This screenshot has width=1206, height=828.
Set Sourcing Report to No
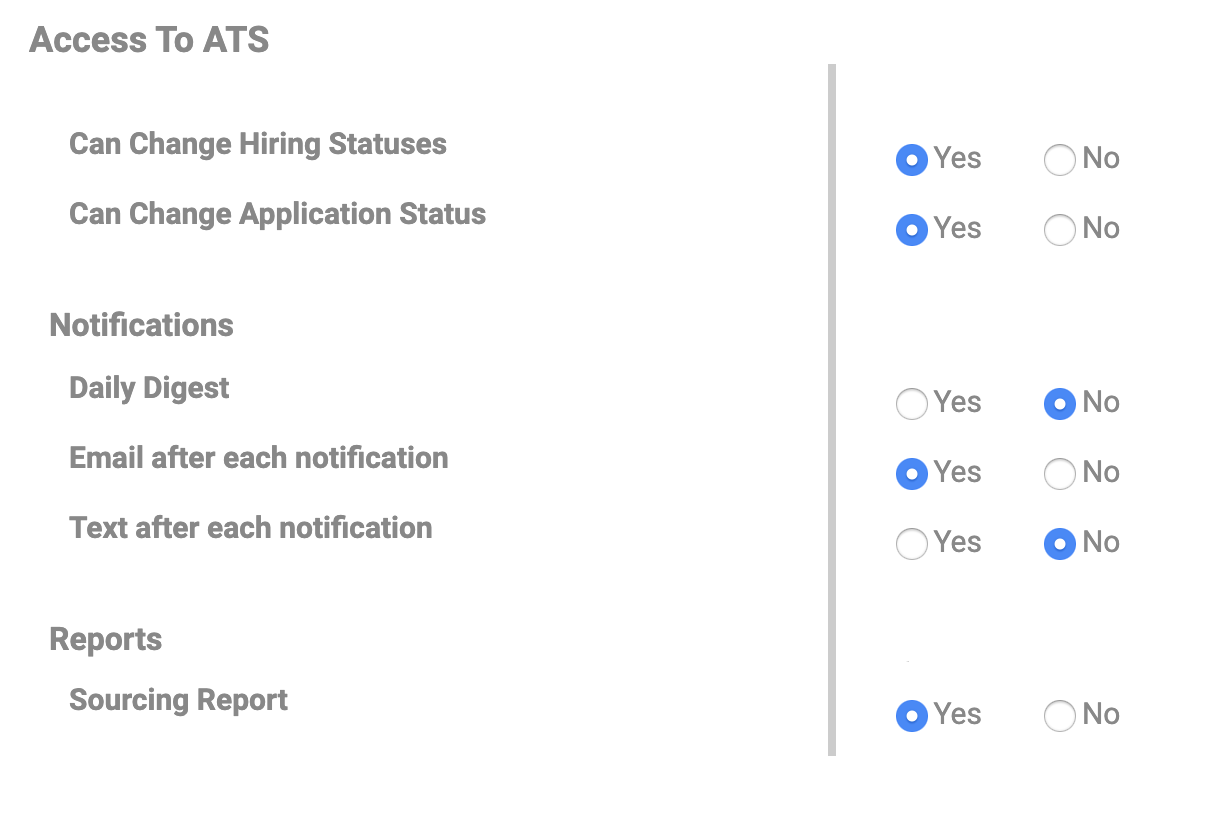[x=1059, y=716]
